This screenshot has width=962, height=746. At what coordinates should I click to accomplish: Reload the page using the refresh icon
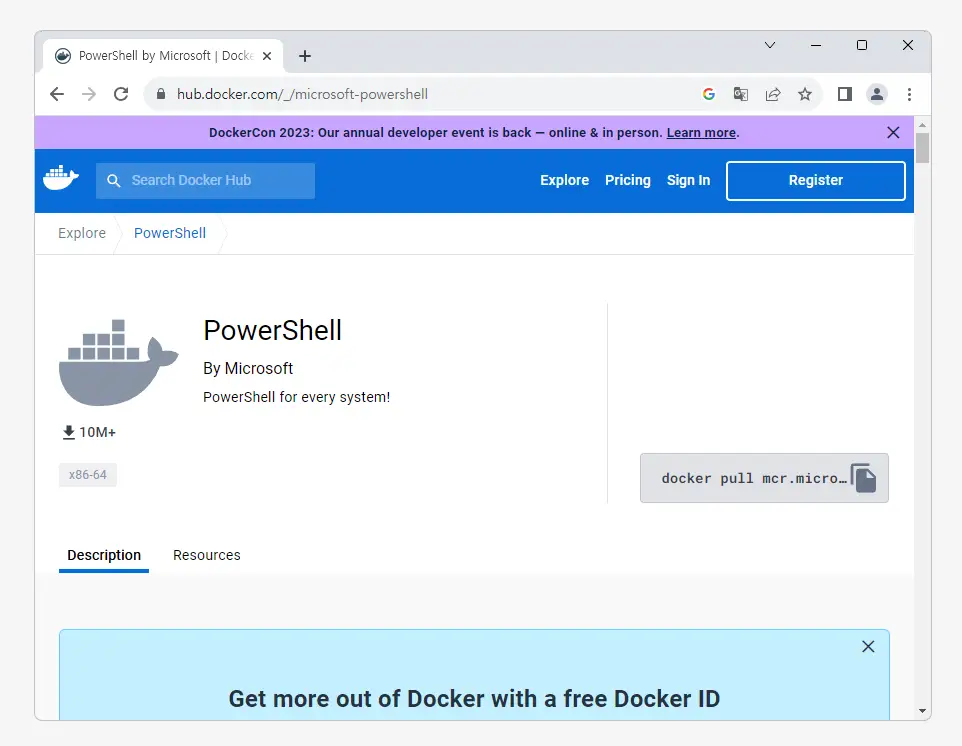(121, 93)
